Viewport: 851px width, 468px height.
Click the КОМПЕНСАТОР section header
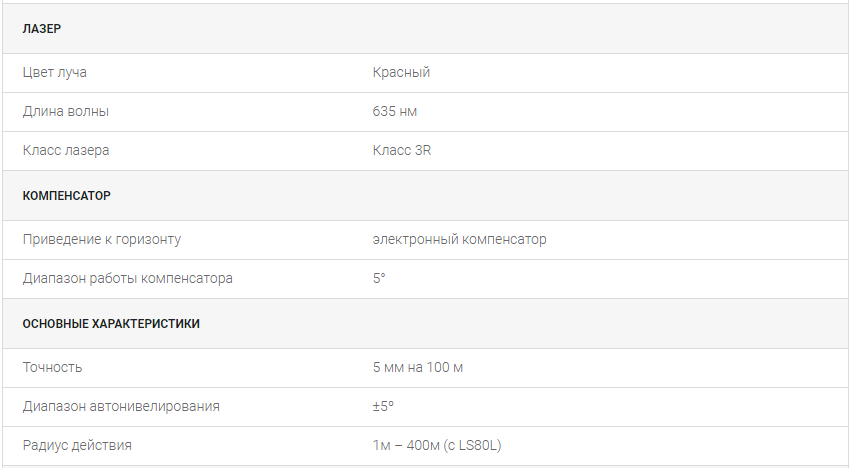[66, 196]
